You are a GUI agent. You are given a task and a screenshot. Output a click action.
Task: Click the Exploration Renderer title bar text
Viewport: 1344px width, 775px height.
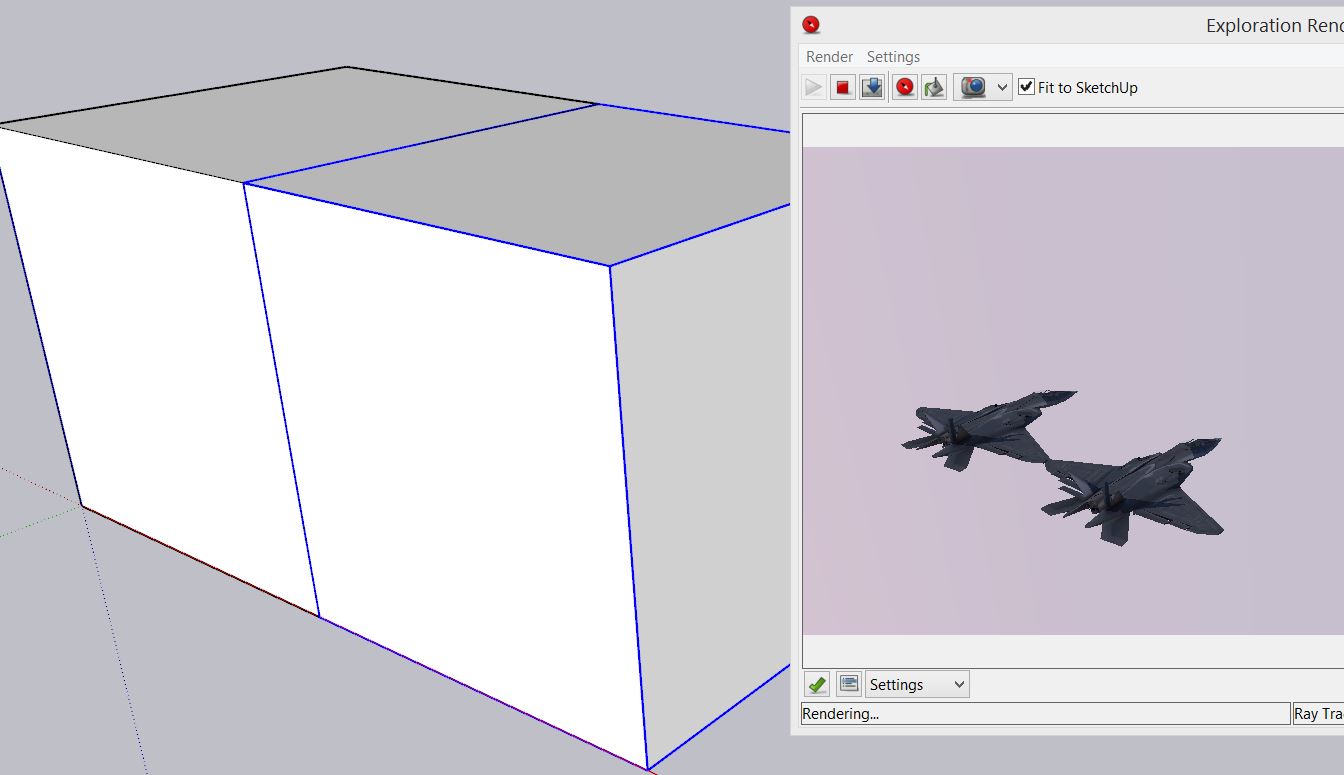(1274, 26)
